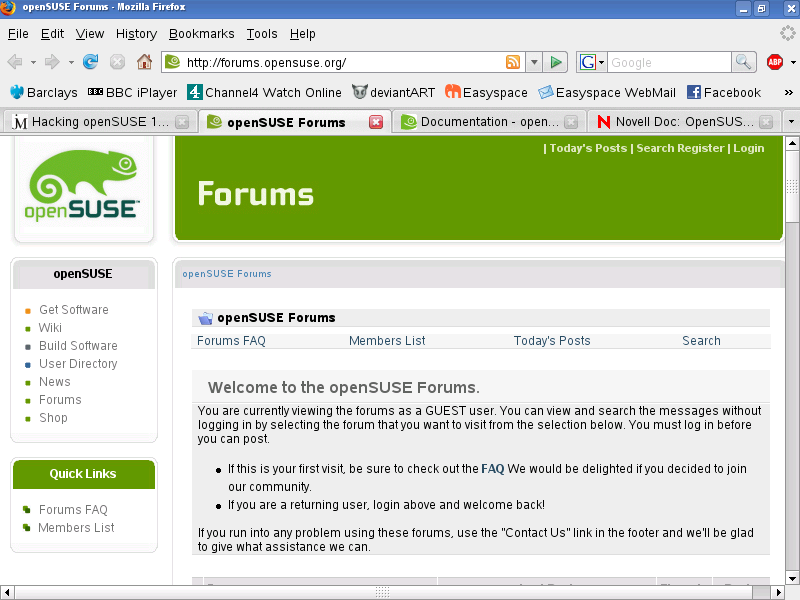Open the search engine selector dropdown
Screen dimensions: 800x600
[x=592, y=62]
